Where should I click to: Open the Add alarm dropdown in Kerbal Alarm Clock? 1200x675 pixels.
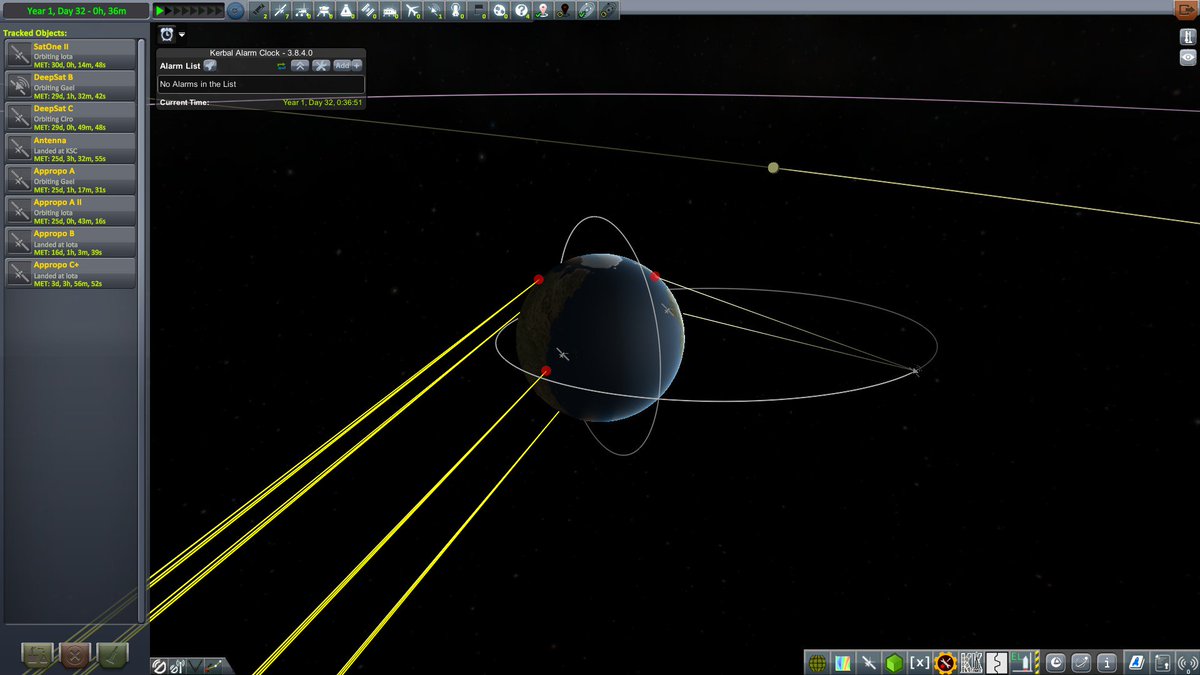345,65
